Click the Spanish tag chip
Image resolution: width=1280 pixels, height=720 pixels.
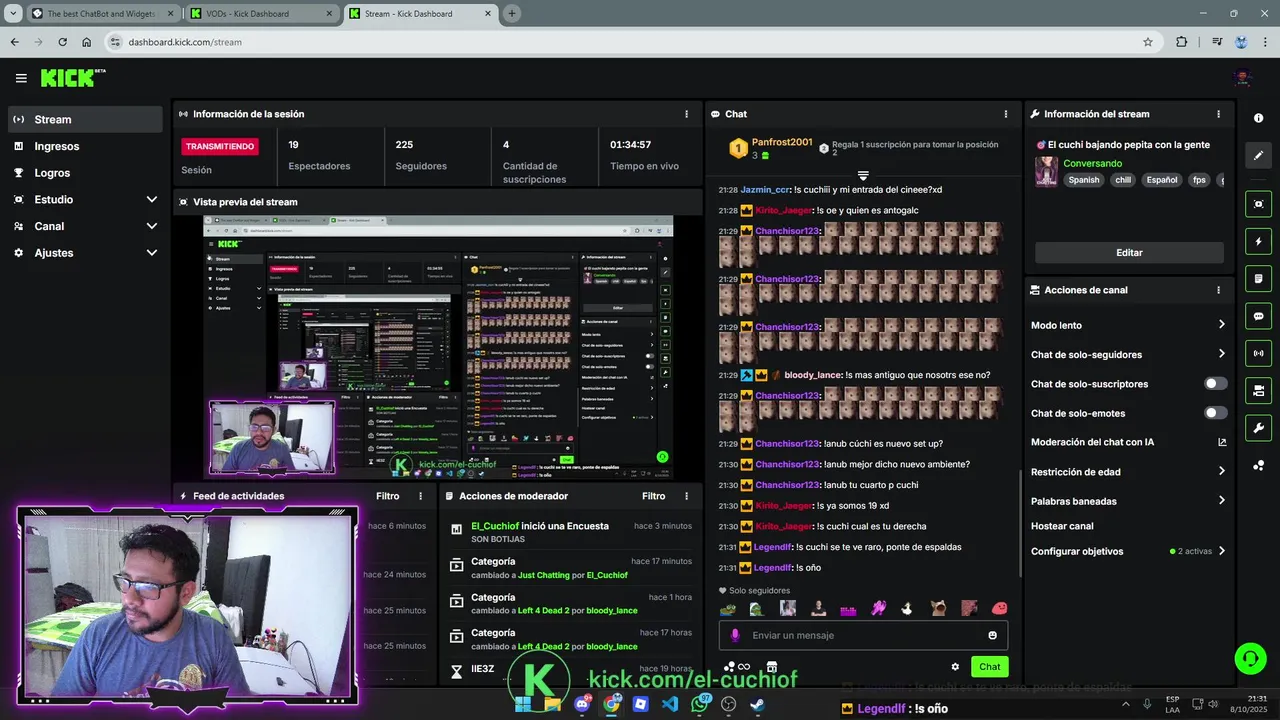coord(1083,180)
